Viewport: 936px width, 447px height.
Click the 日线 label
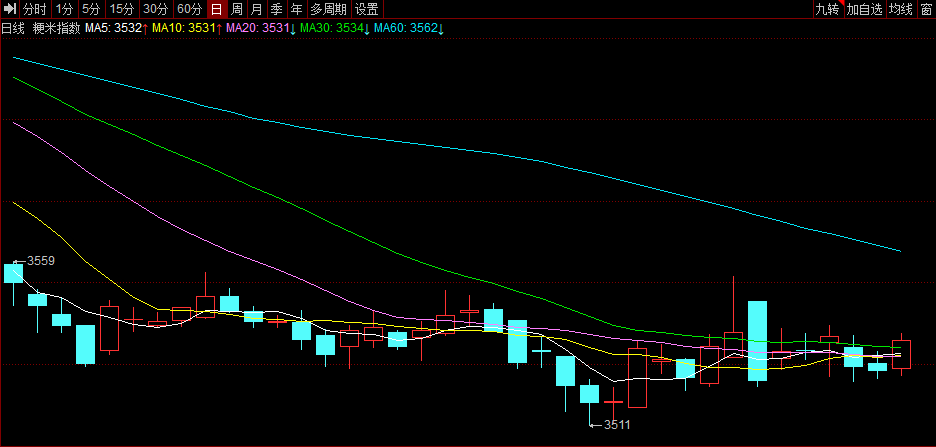pyautogui.click(x=13, y=28)
